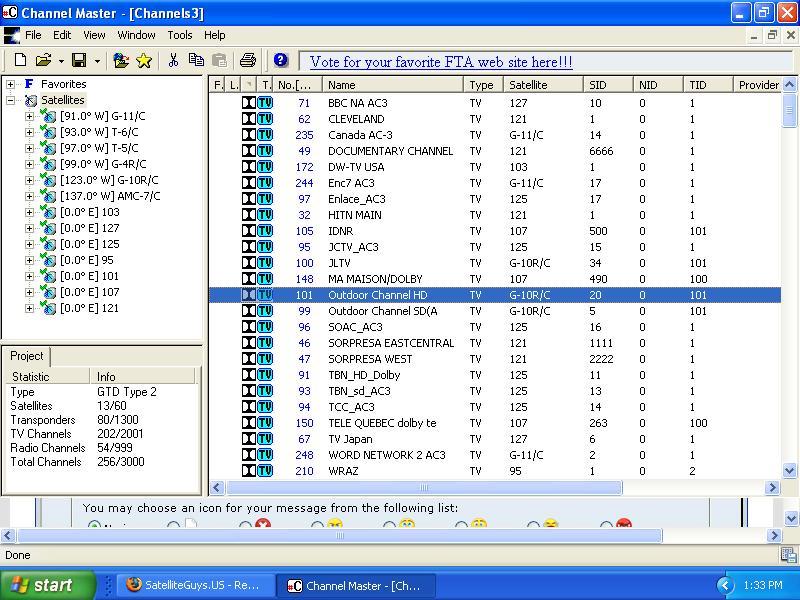Click the Save floppy disk icon
800x600 pixels.
coord(79,60)
